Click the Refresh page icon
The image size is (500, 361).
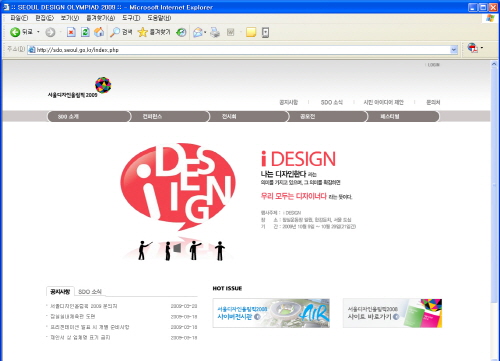tap(85, 32)
